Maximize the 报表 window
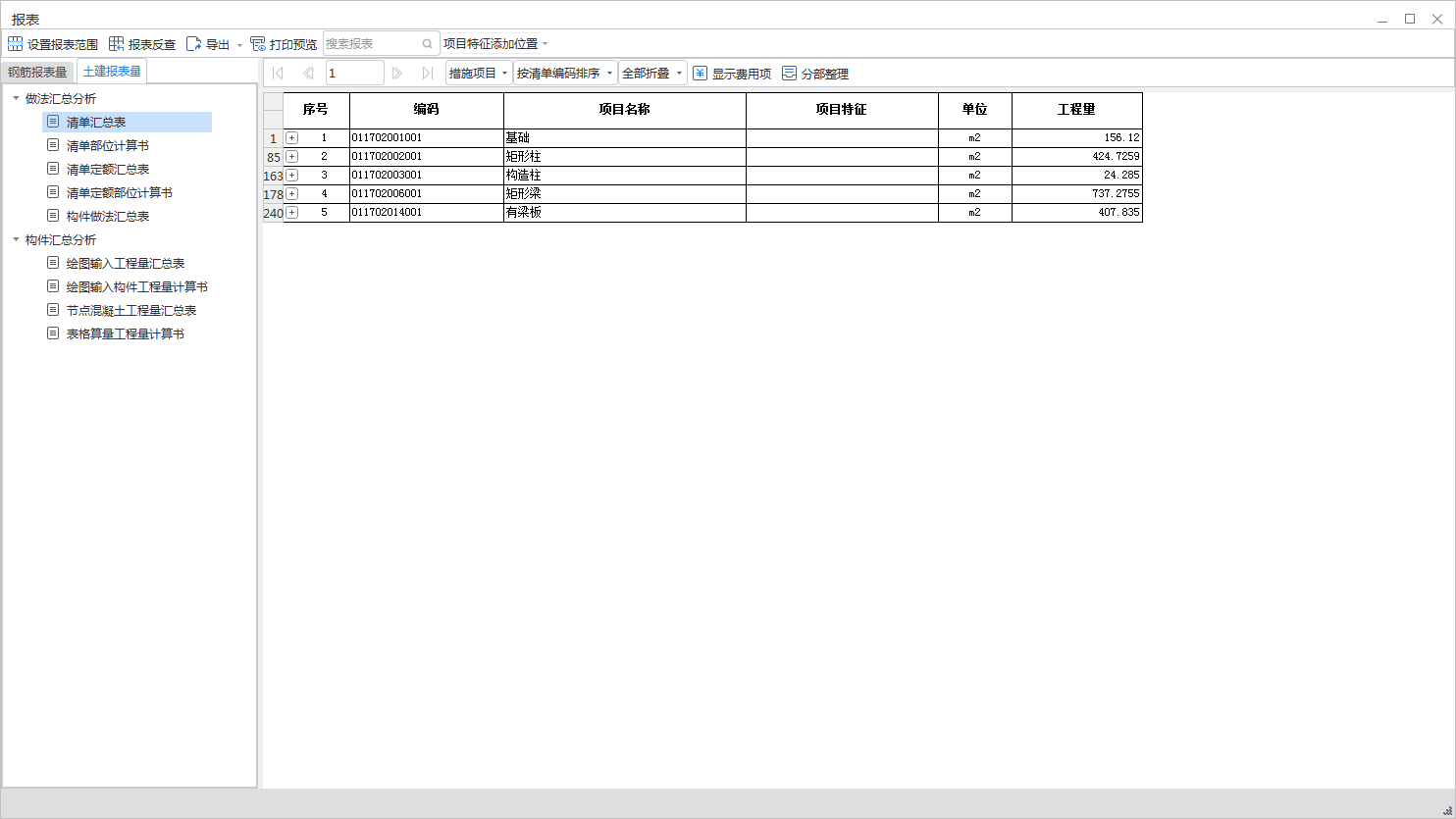This screenshot has width=1456, height=819. 1410,19
